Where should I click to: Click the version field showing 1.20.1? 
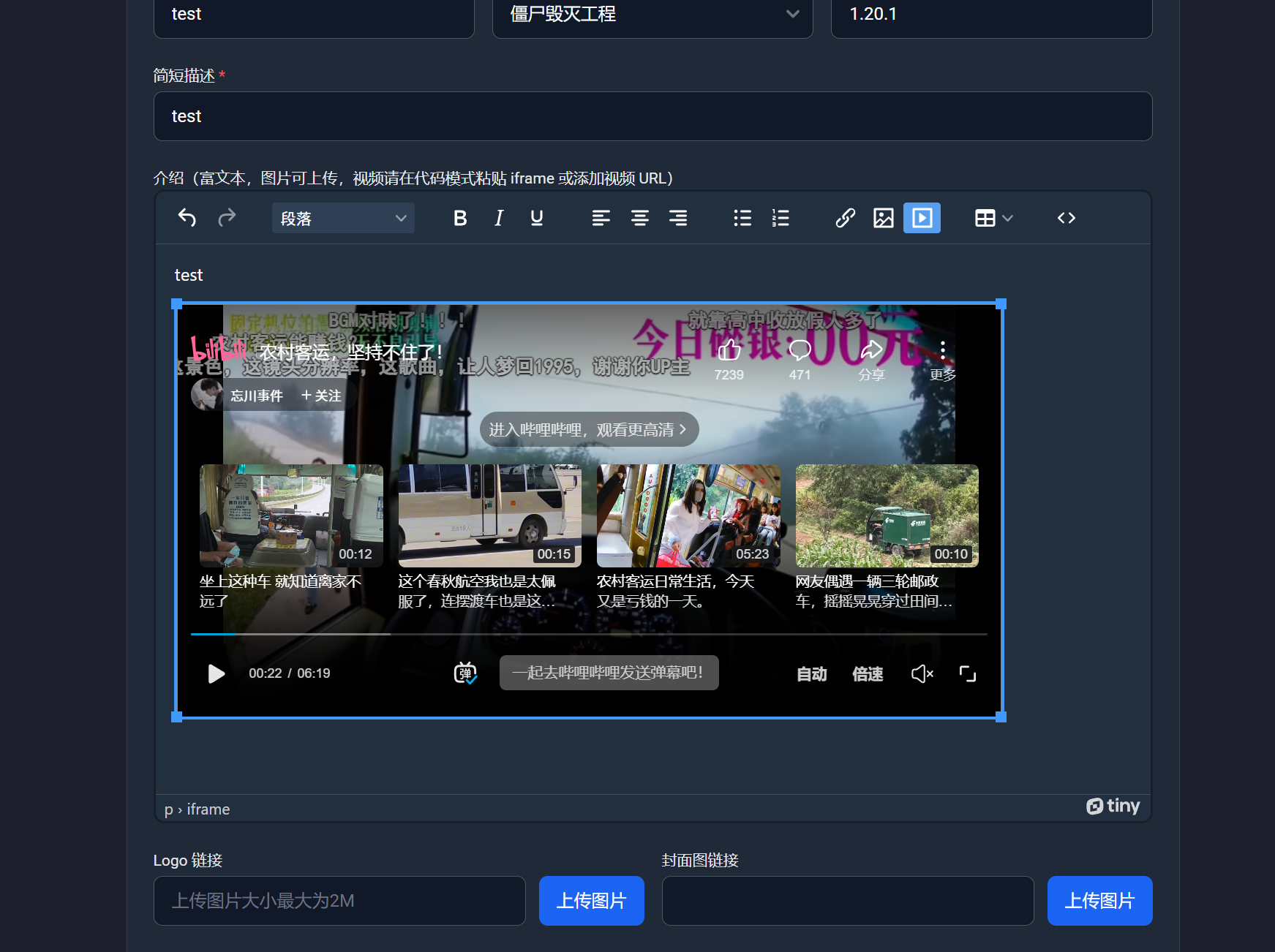pyautogui.click(x=991, y=14)
